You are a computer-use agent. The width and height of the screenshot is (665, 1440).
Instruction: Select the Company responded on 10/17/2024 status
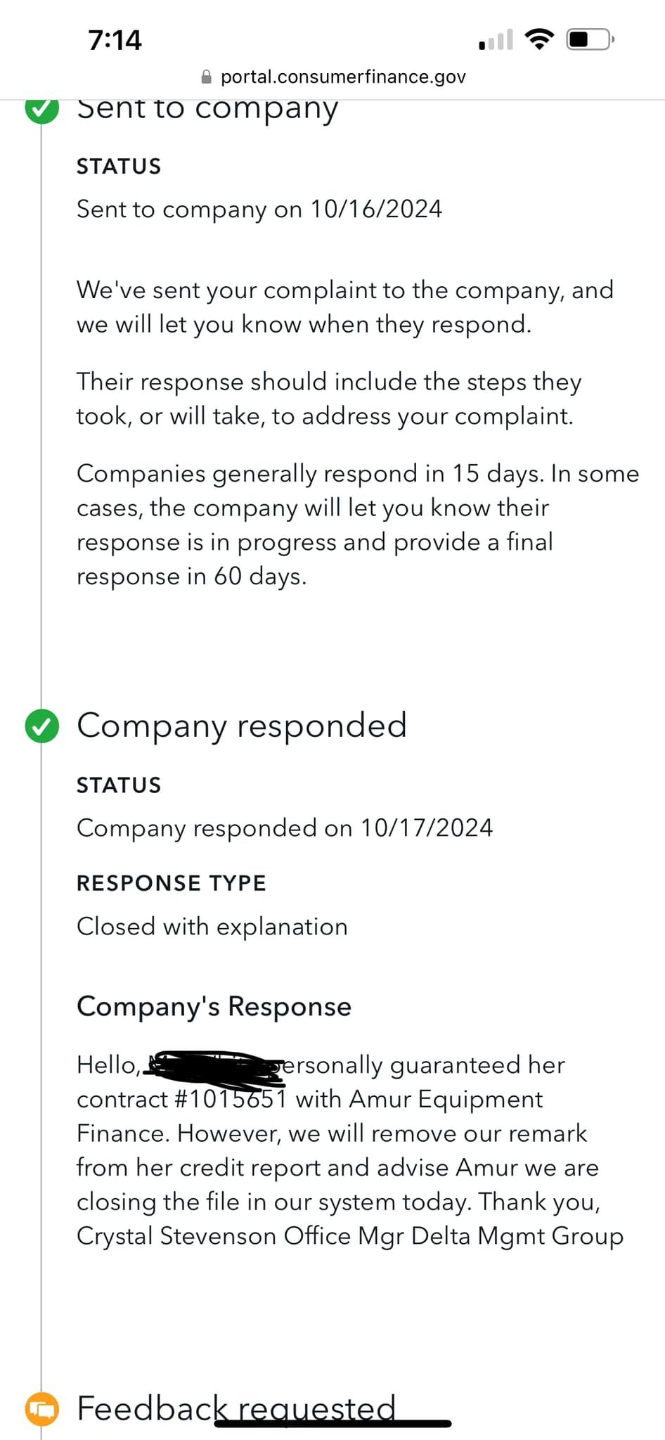click(x=284, y=828)
